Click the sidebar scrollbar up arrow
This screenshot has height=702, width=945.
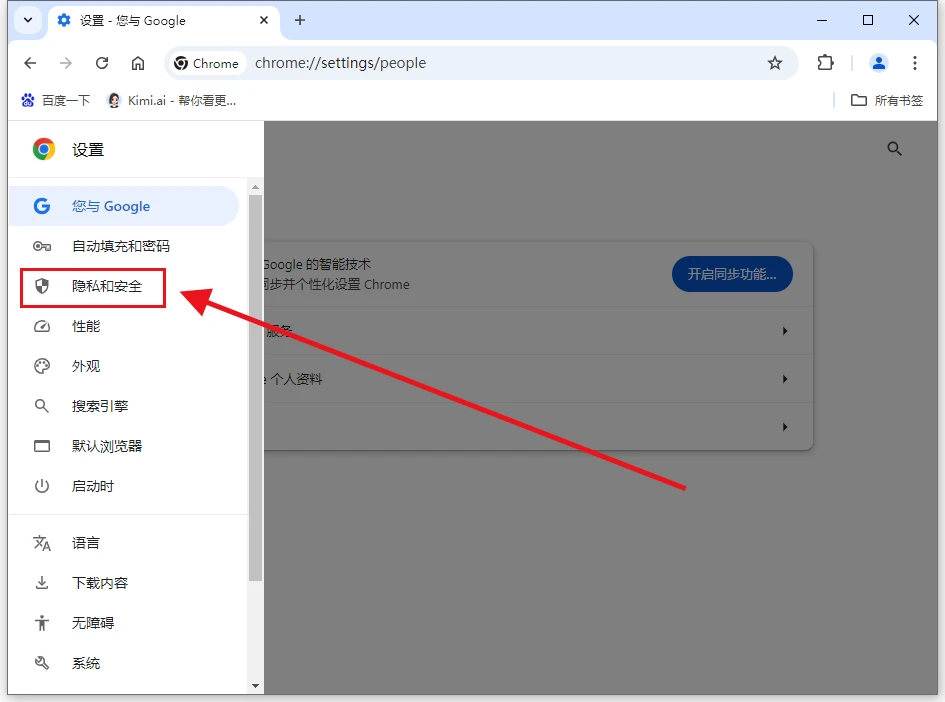tap(256, 187)
